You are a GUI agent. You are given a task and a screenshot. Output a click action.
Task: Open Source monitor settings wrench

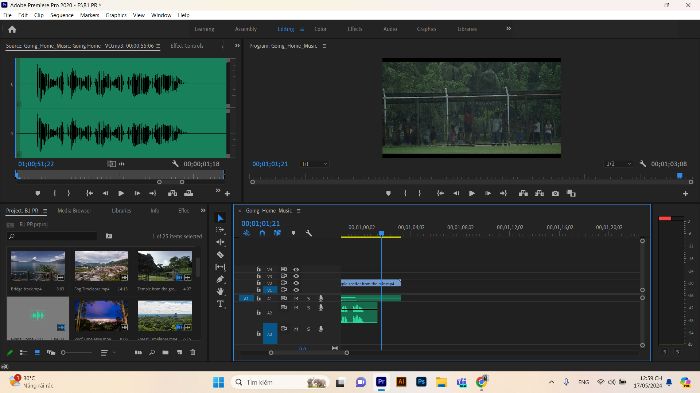[x=175, y=164]
